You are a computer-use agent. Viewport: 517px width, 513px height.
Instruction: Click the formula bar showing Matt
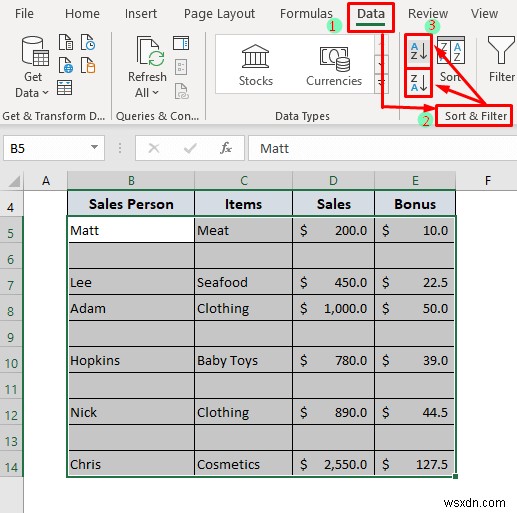(382, 148)
